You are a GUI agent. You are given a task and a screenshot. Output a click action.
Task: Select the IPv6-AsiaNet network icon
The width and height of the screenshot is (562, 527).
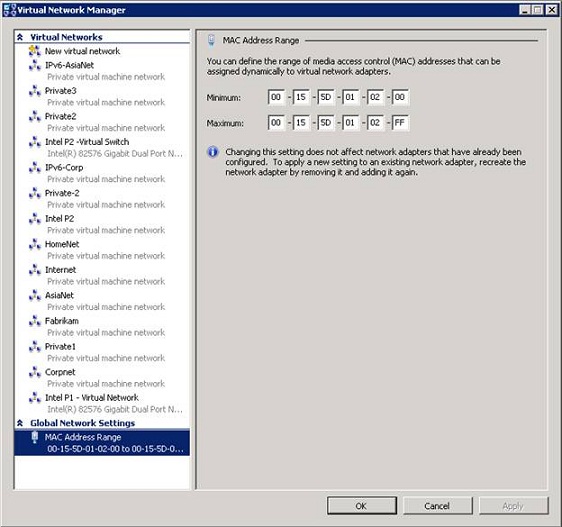[35, 65]
